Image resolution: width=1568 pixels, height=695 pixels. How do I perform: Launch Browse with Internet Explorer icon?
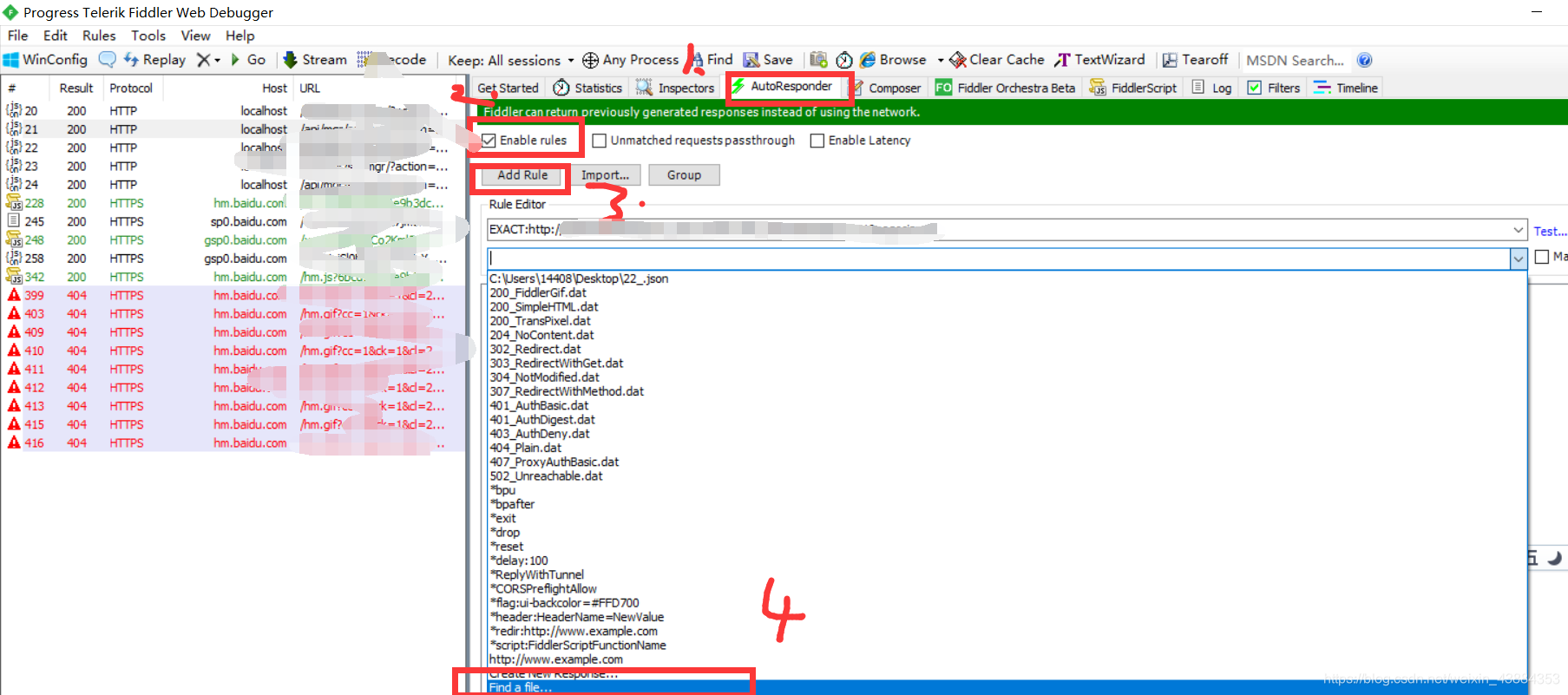[x=892, y=60]
